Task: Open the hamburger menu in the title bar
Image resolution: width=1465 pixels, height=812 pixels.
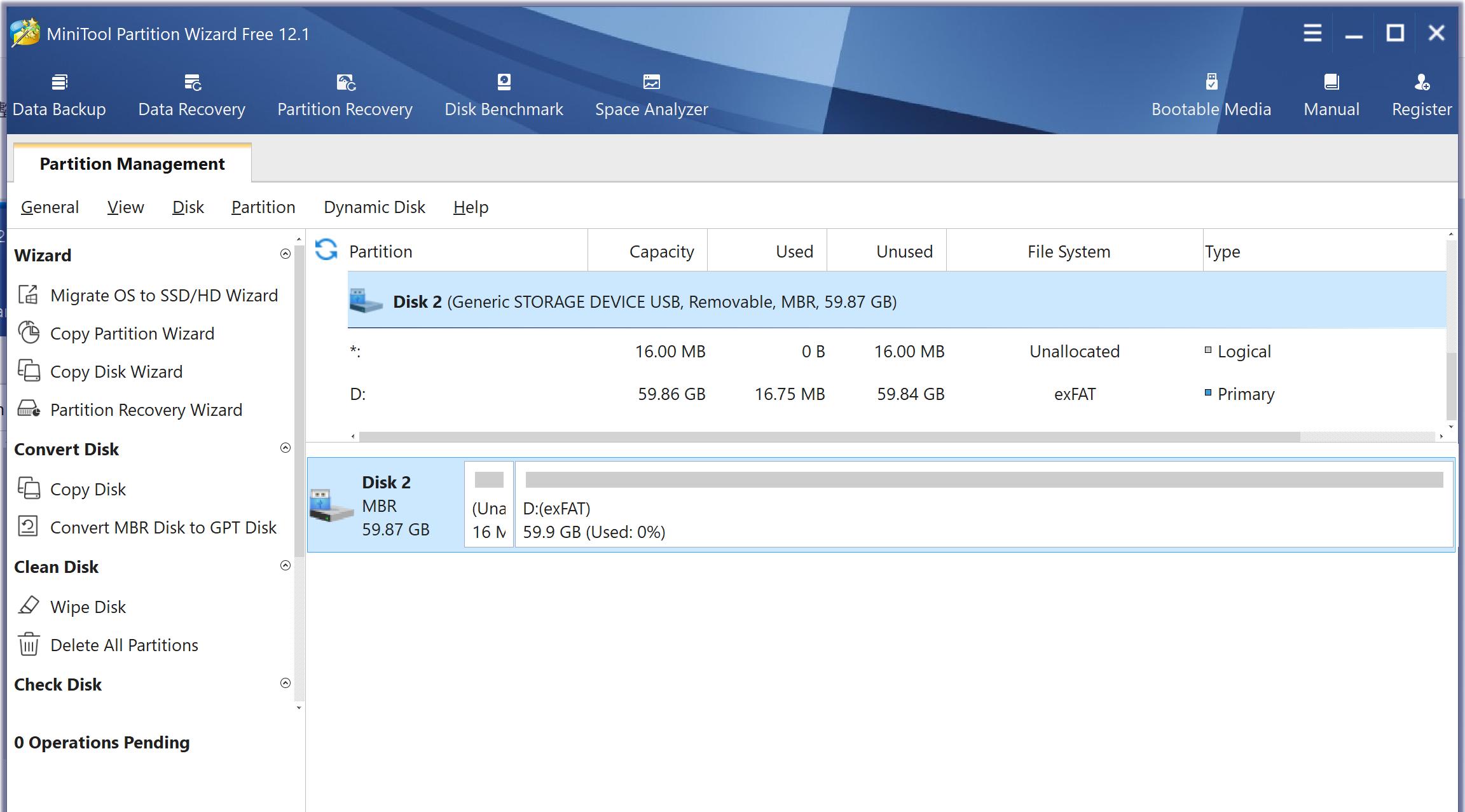Action: point(1312,33)
